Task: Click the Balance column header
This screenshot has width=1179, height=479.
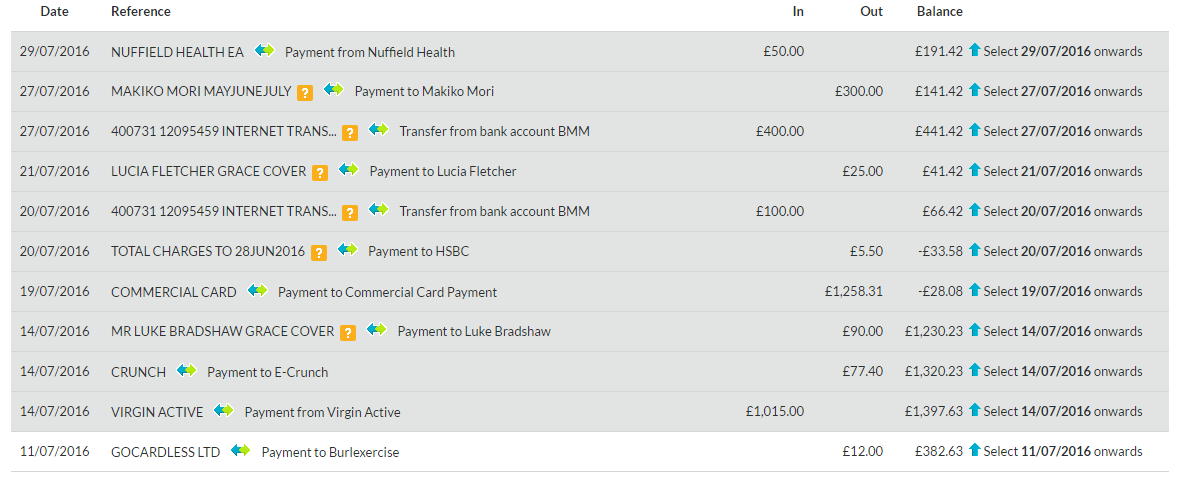Action: click(x=939, y=11)
